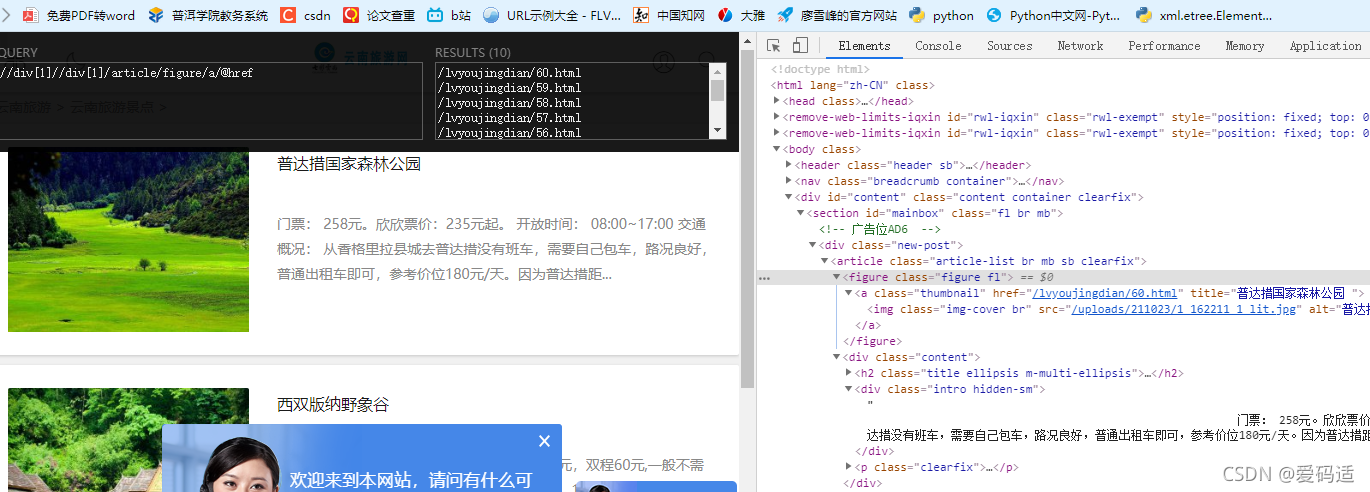
Task: Expand the nav breadcrumb container node
Action: 789,181
